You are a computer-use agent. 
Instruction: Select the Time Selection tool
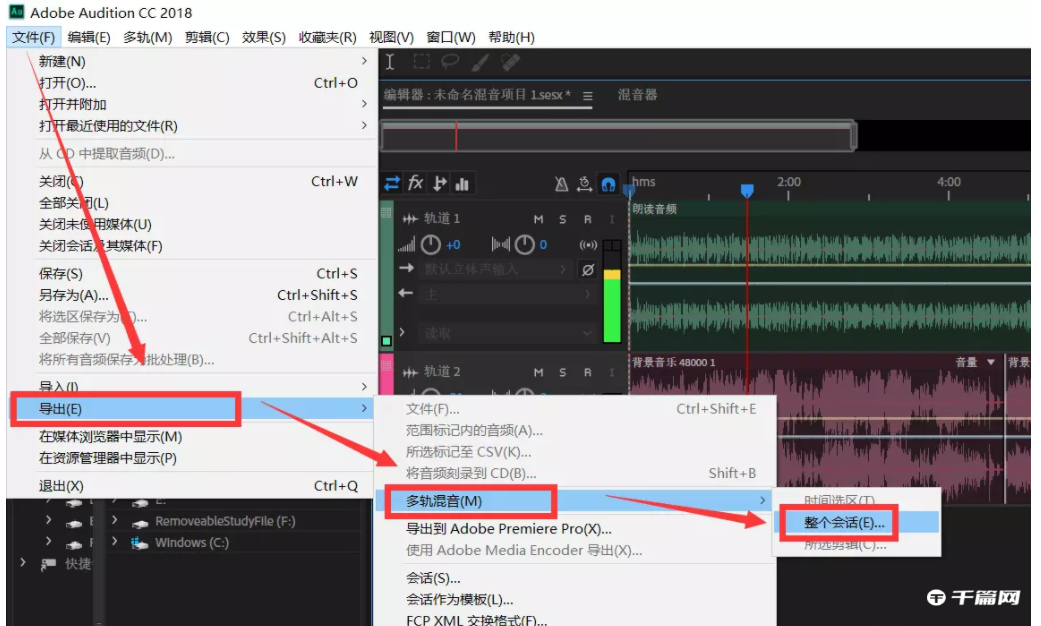[x=391, y=63]
